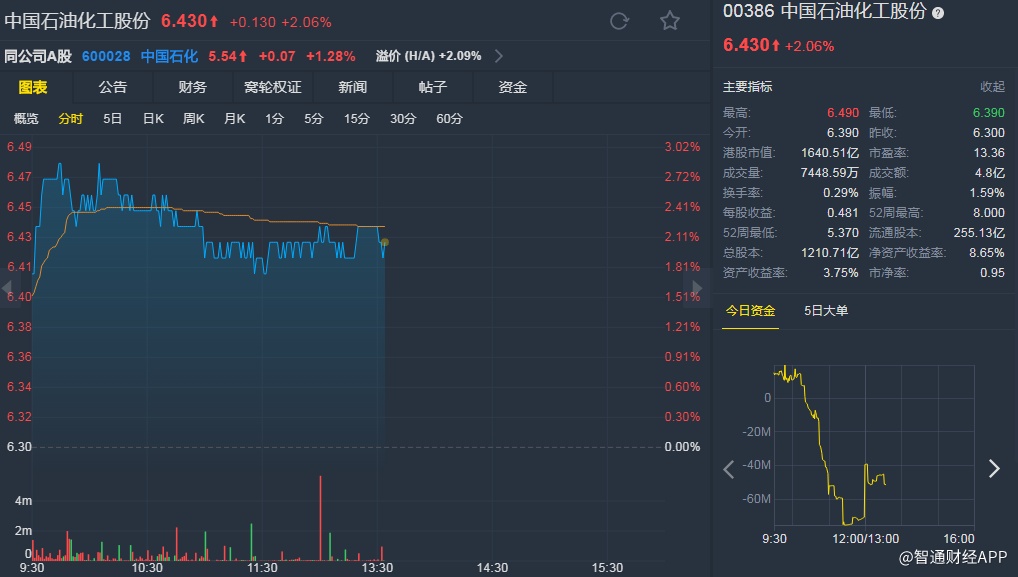Click the help question mark icon
The image size is (1018, 577).
[x=937, y=13]
